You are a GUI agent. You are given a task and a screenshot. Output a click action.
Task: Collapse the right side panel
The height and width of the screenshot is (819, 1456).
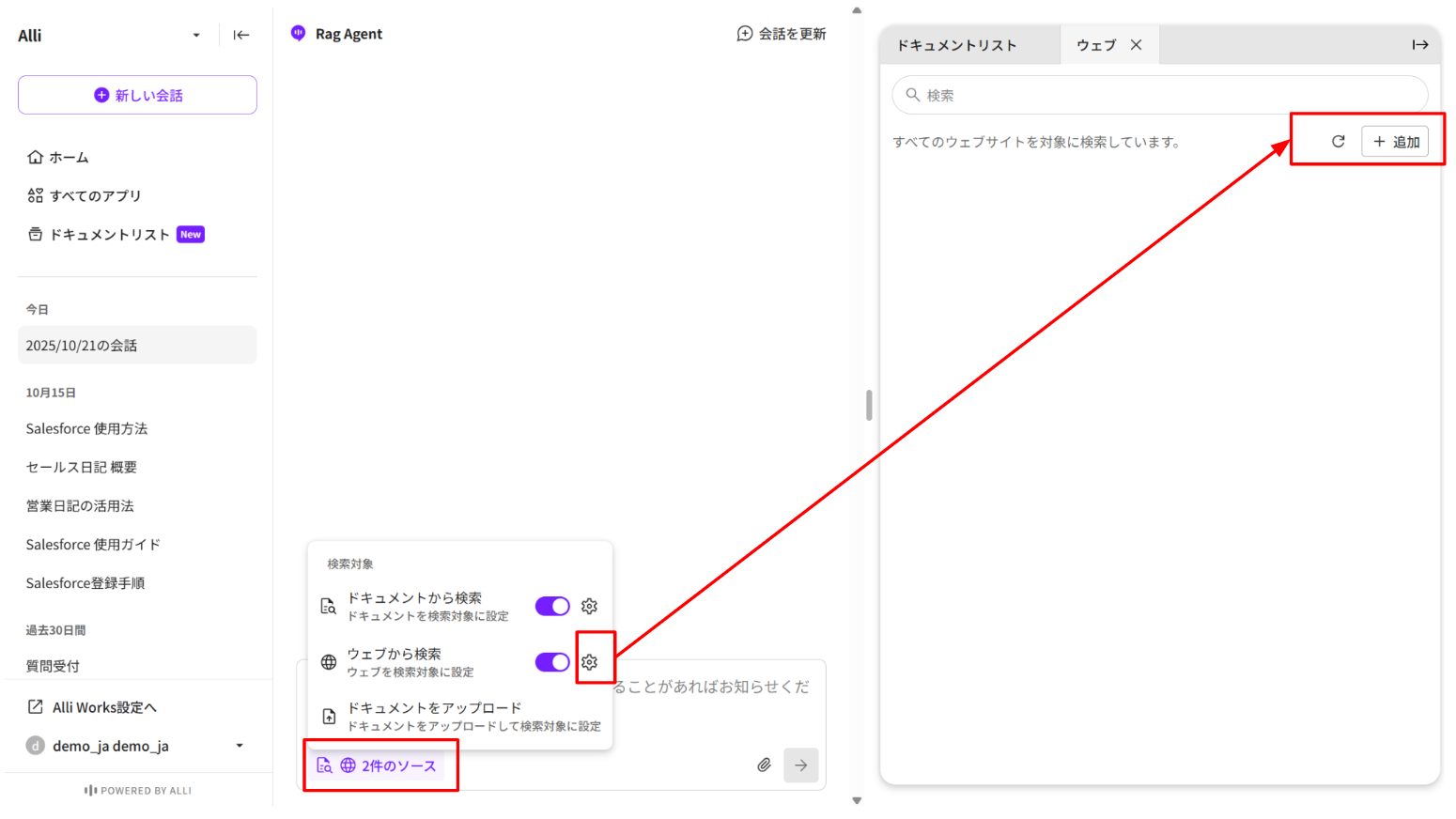point(1419,45)
